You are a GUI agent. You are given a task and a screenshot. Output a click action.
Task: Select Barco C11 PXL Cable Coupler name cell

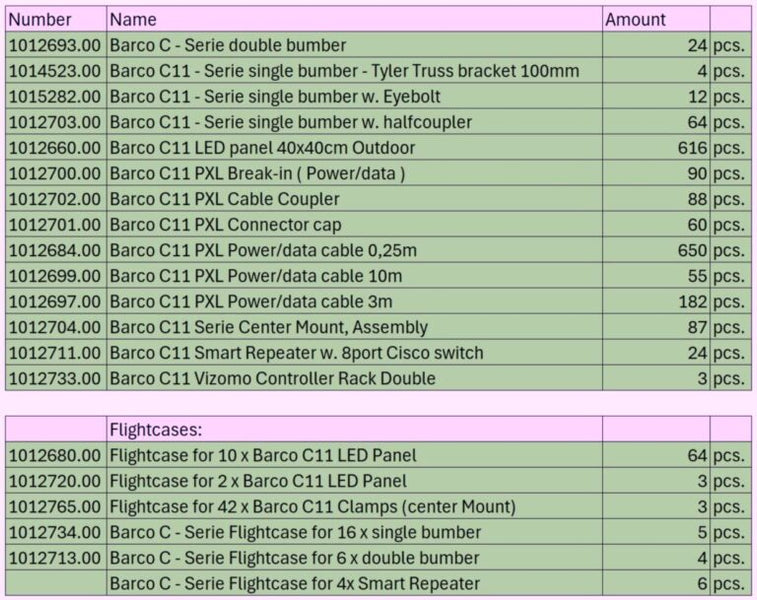[354, 199]
